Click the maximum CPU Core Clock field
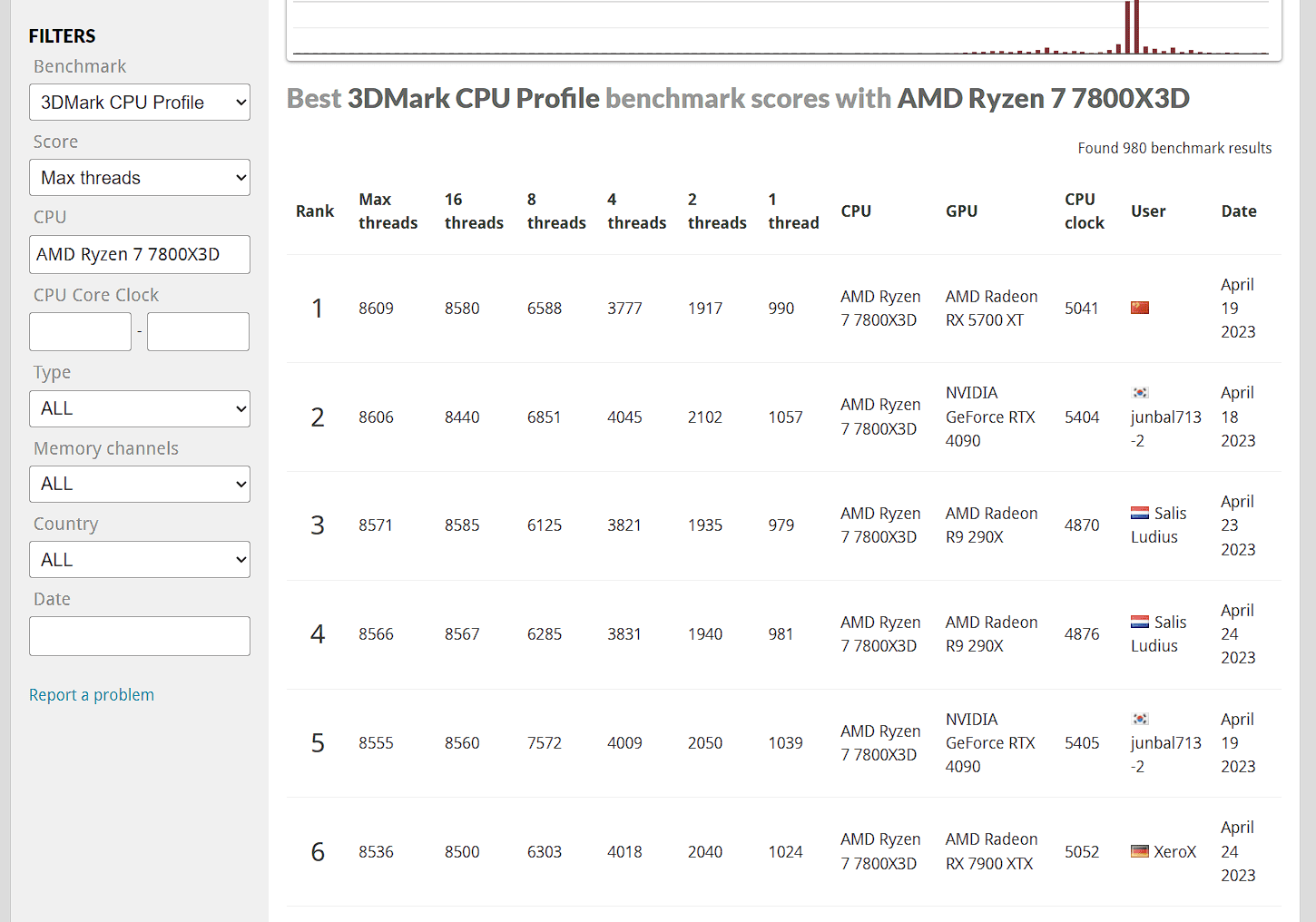The height and width of the screenshot is (922, 1316). (198, 331)
